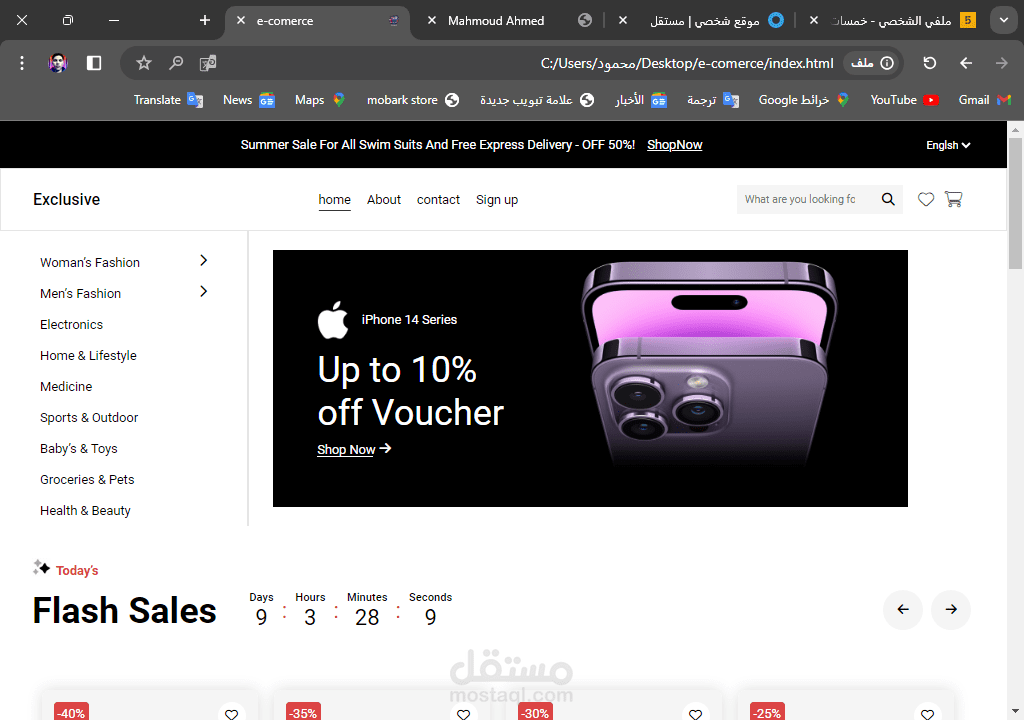Click the ShopNow link in top banner
1024x720 pixels.
coord(675,145)
